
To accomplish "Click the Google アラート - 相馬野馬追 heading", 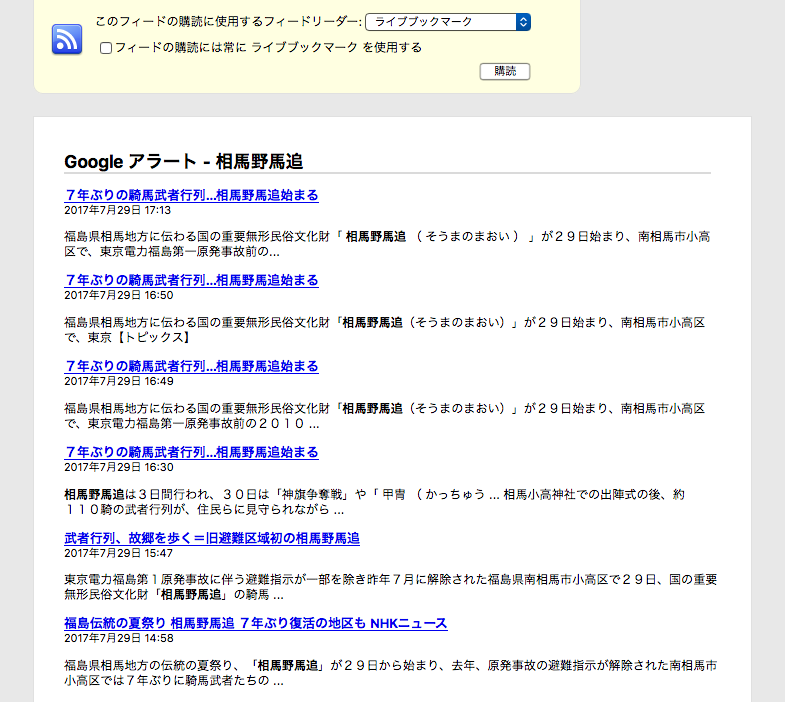I will 183,162.
